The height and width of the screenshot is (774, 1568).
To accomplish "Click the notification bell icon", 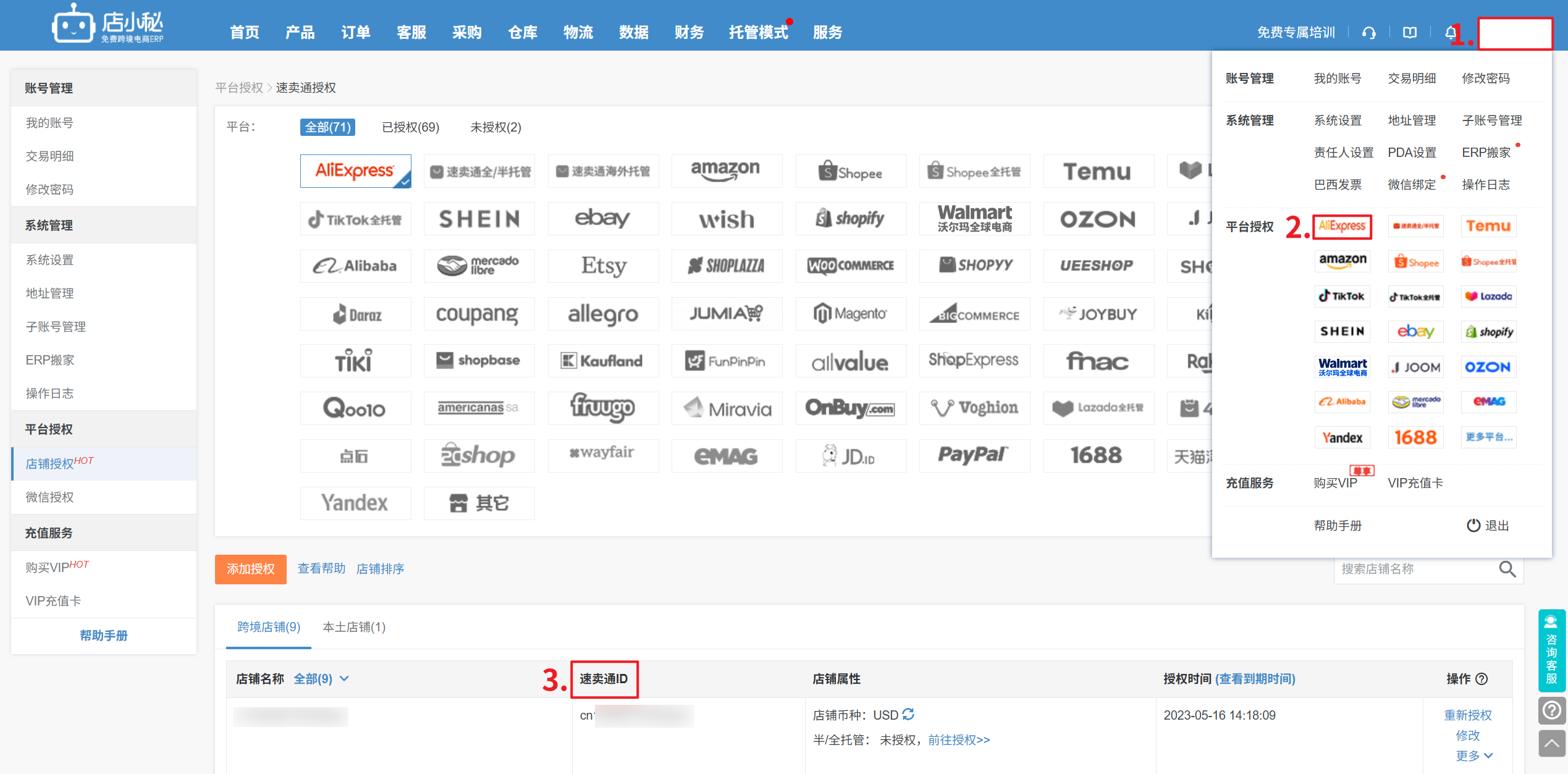I will 1450,33.
